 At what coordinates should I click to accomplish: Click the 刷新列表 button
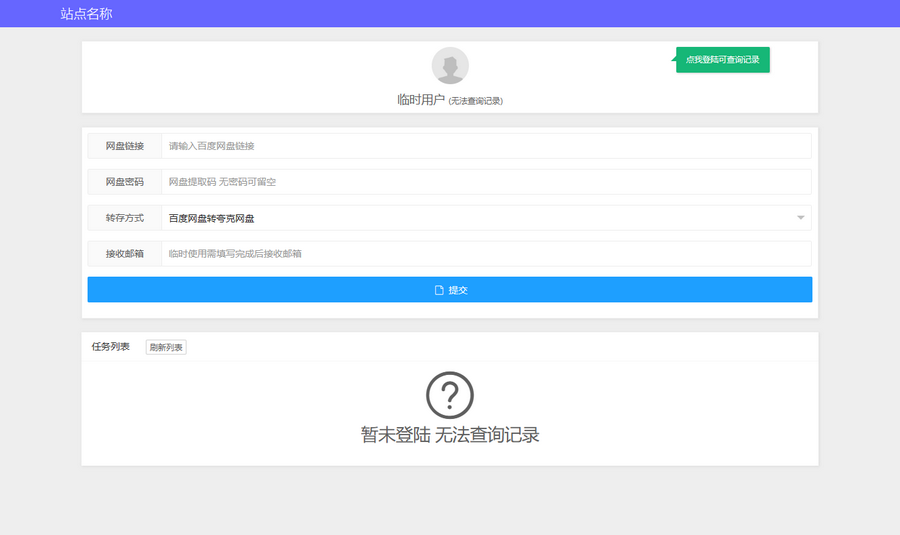click(166, 347)
